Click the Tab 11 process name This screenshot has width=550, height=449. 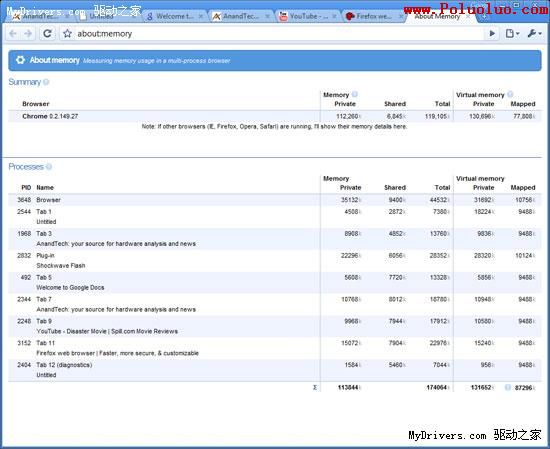point(45,343)
